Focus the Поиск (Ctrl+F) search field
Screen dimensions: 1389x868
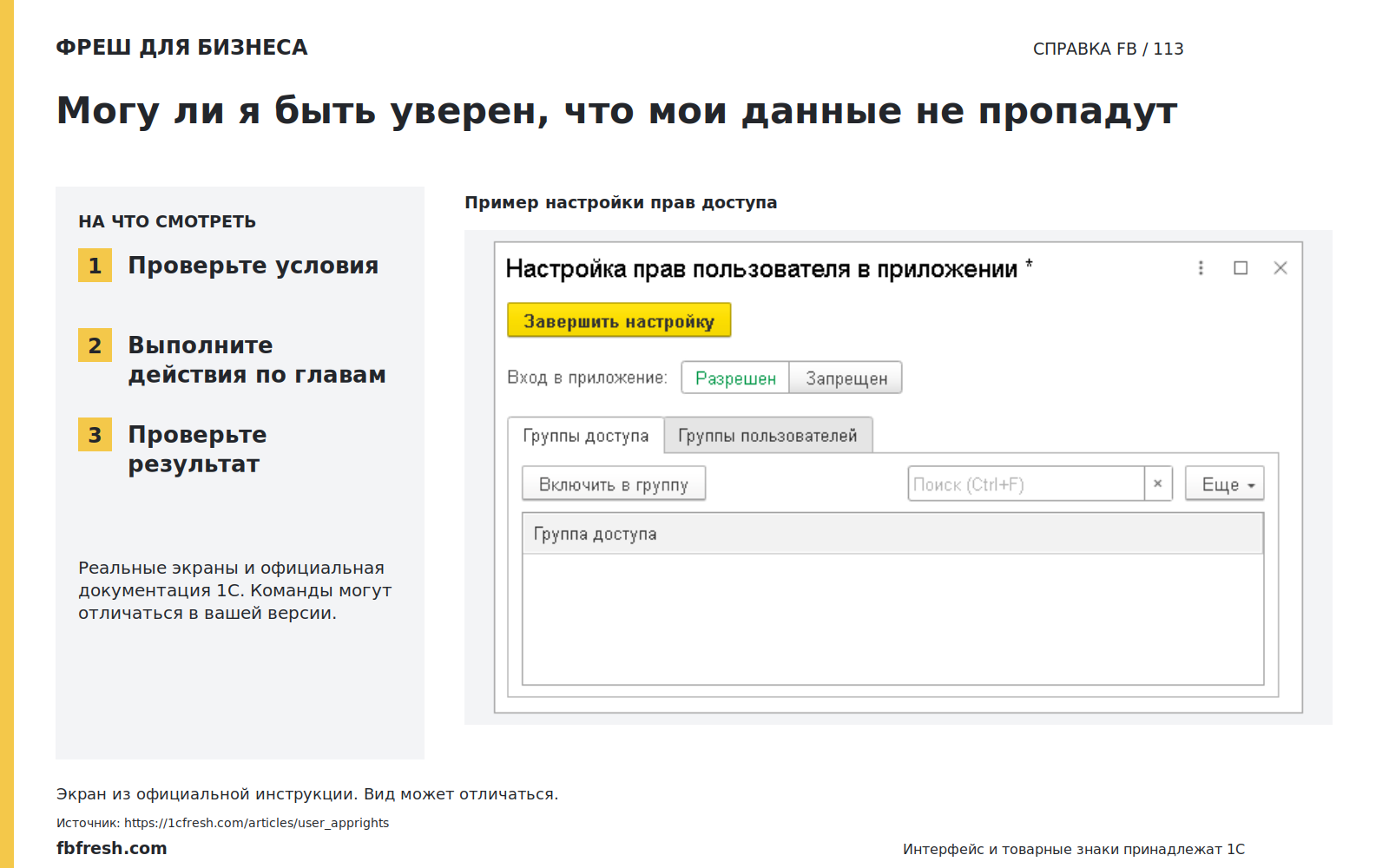[x=1026, y=483]
